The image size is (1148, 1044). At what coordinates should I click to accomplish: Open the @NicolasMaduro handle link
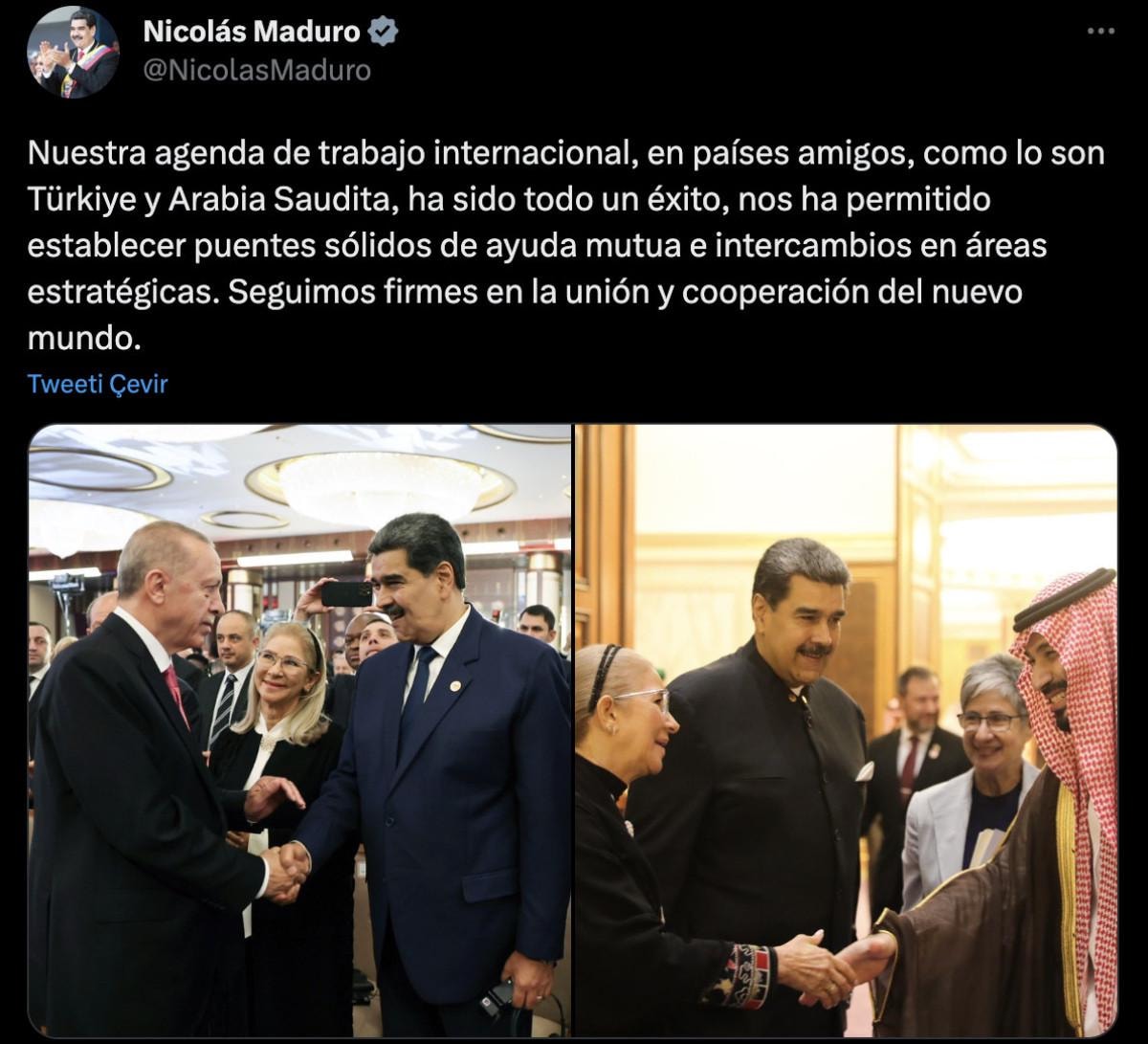point(256,70)
